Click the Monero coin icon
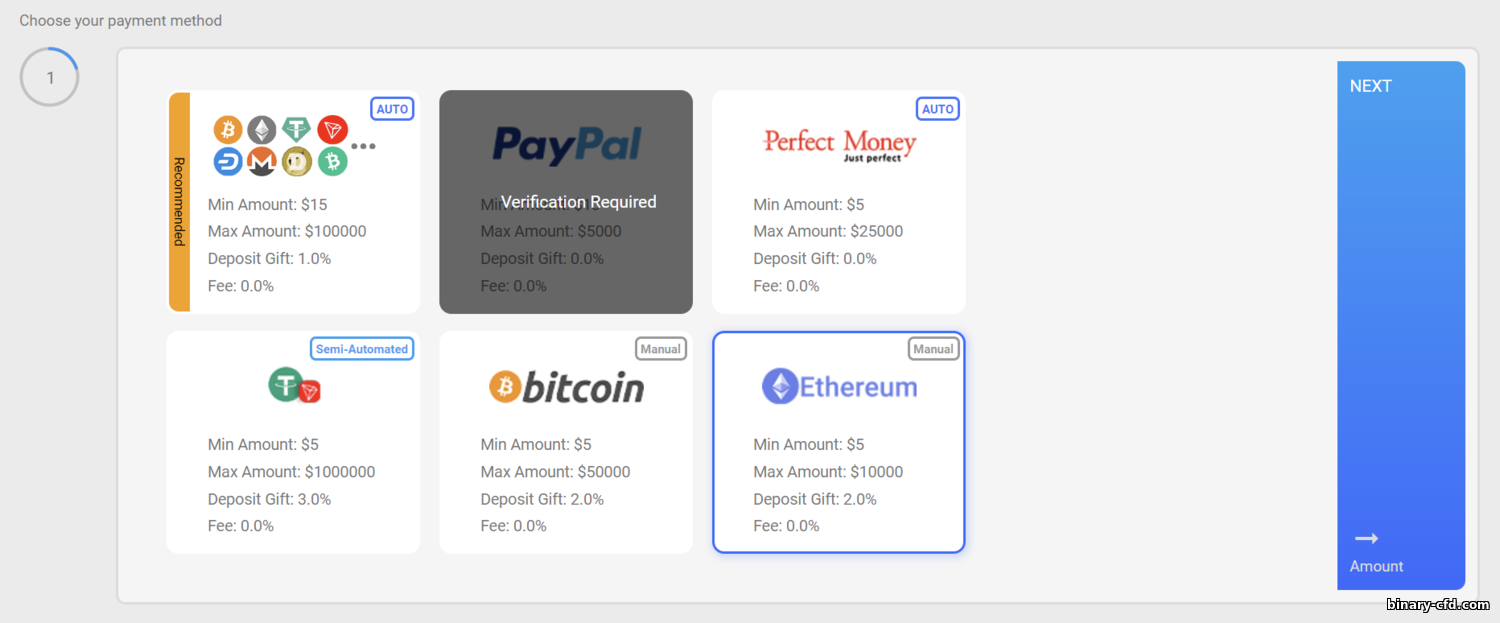The height and width of the screenshot is (623, 1500). [262, 161]
